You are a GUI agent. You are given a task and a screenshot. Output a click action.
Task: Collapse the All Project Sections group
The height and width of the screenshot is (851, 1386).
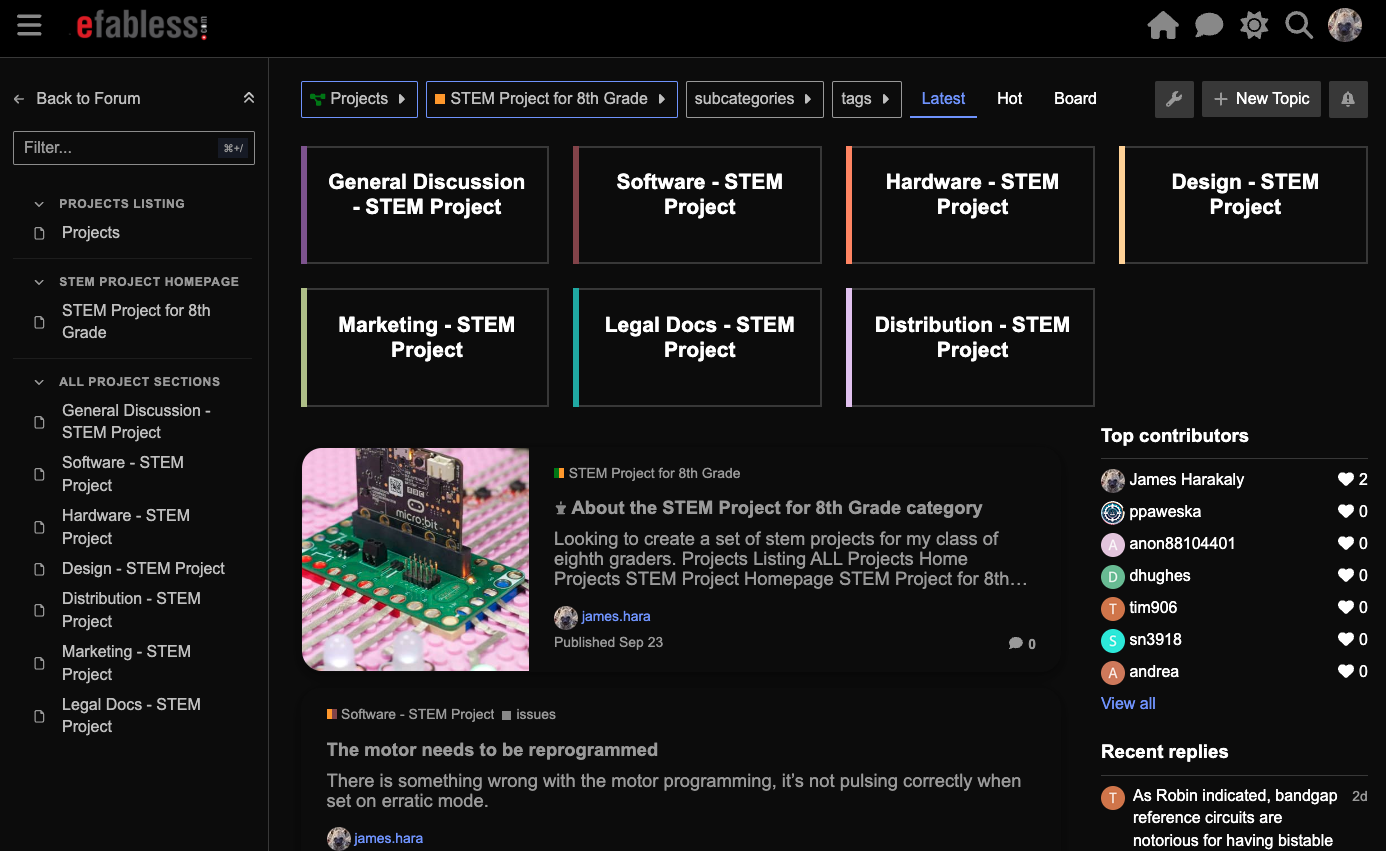(x=40, y=382)
